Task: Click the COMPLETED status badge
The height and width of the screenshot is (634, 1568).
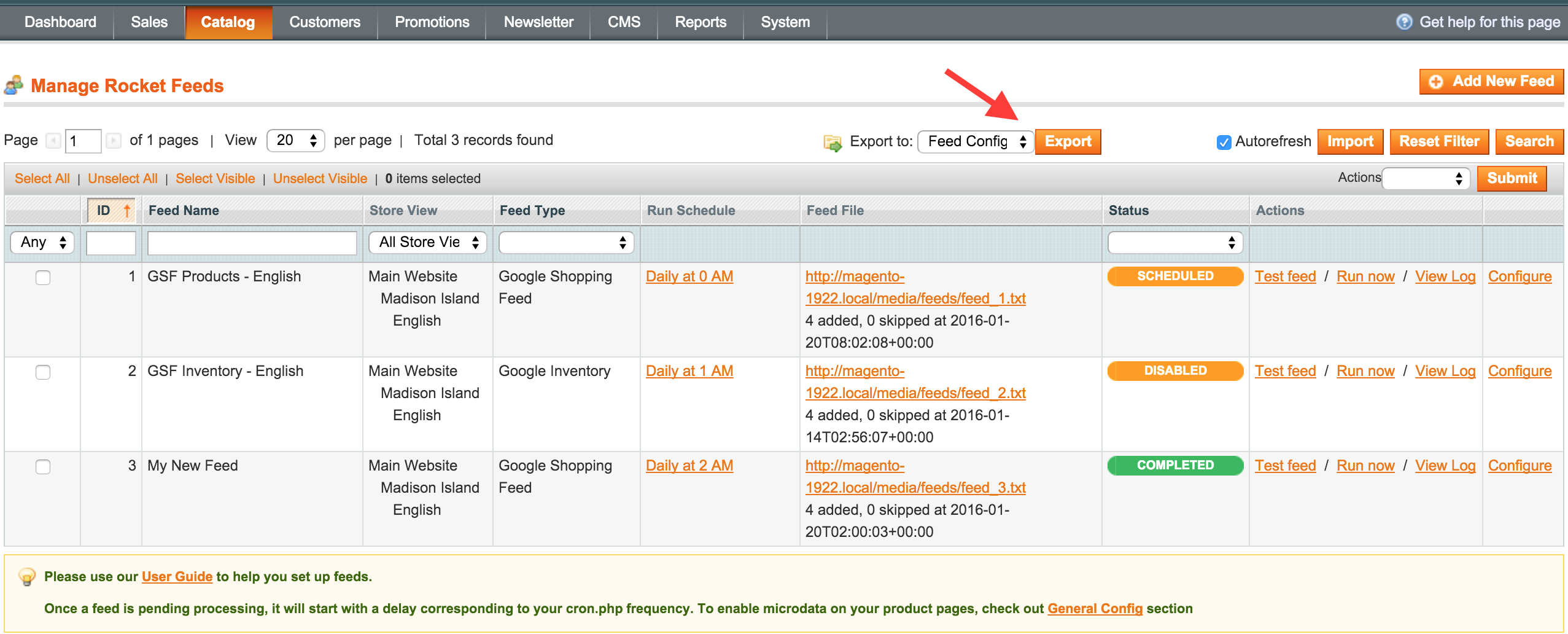Action: [1175, 466]
